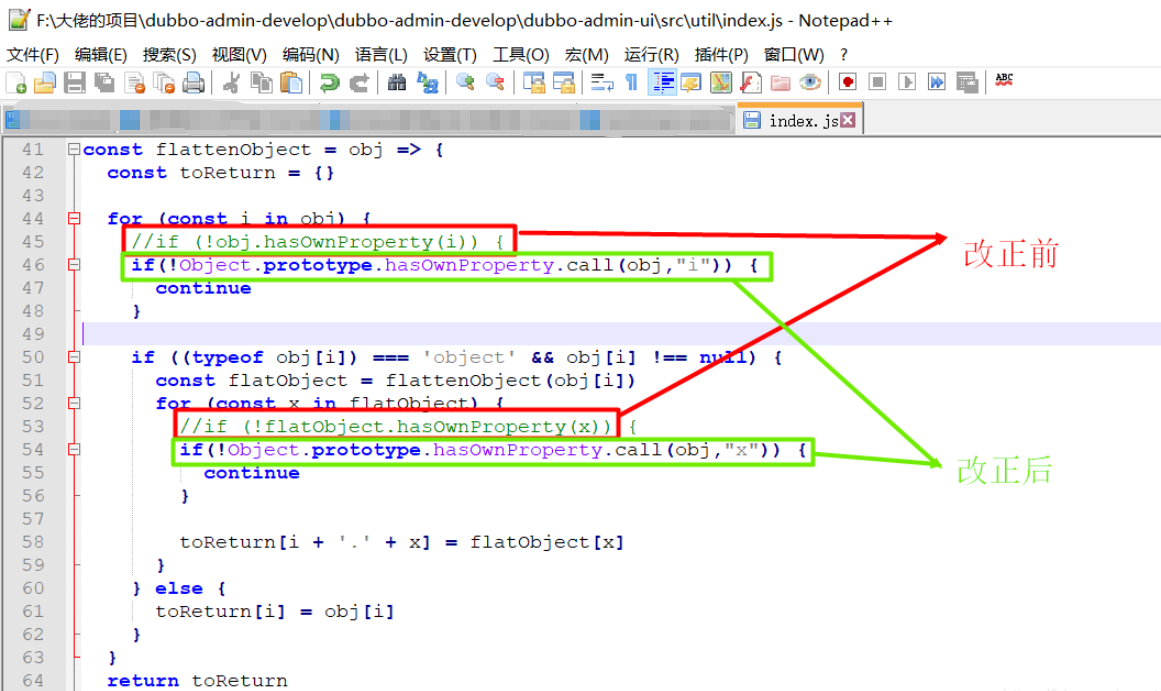Screen dimensions: 1161x691
Task: Collapse the inner for fold at line 52
Action: coord(74,403)
